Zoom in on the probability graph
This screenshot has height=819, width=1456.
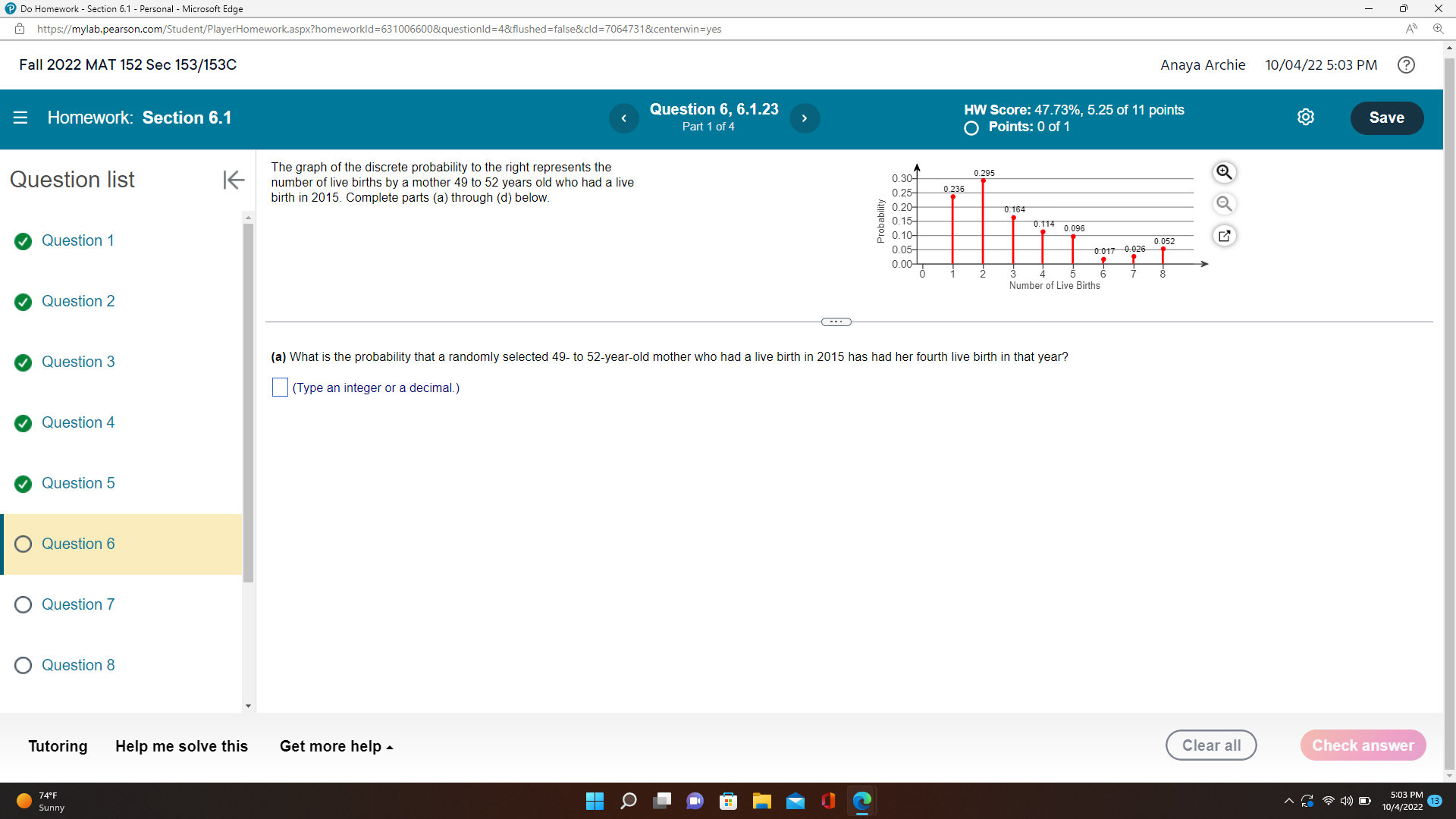tap(1225, 172)
